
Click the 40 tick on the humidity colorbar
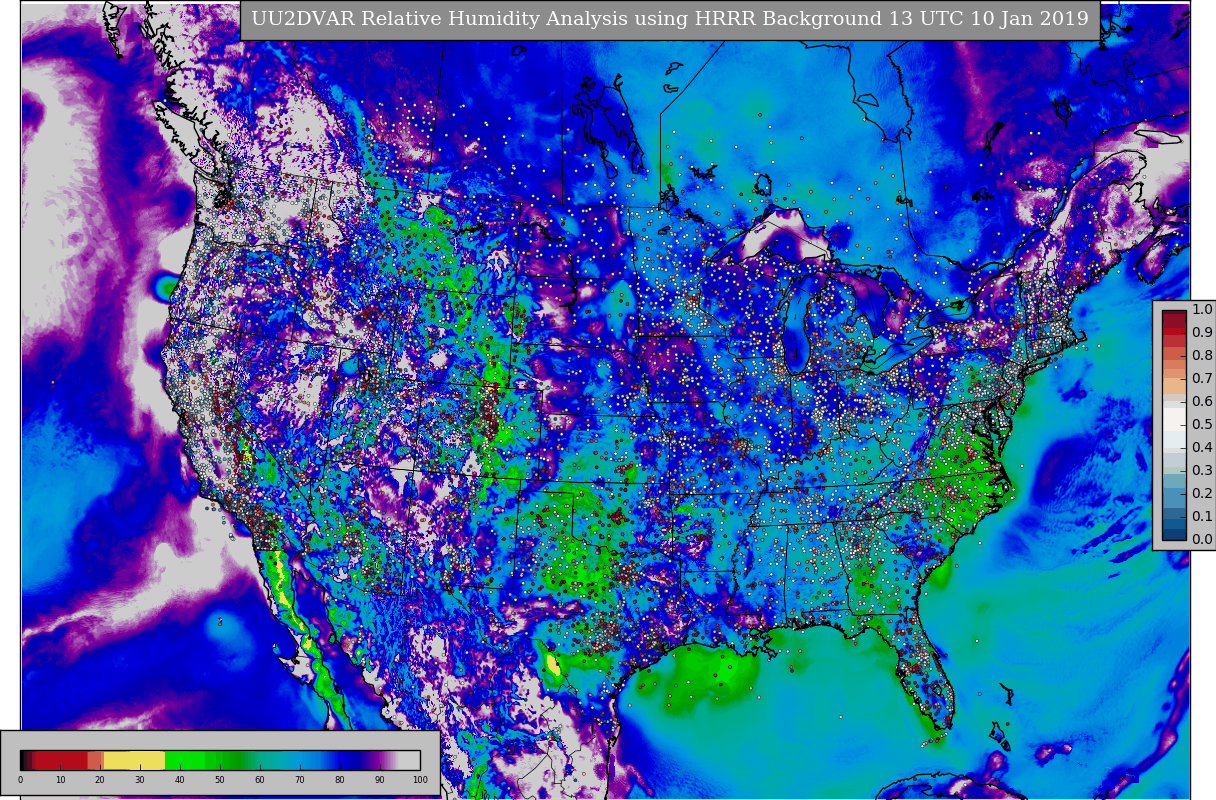180,780
